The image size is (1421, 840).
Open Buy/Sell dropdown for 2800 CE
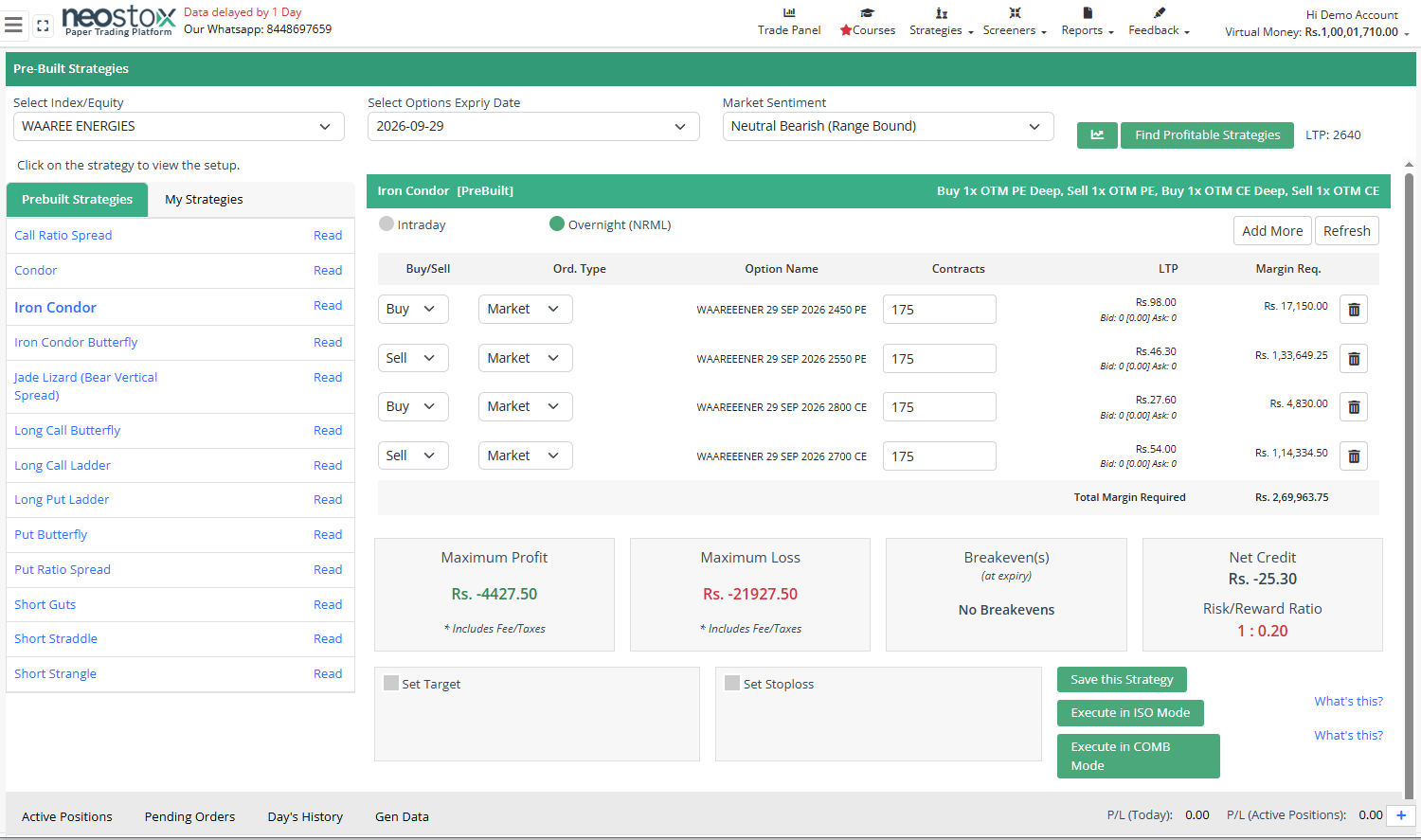pyautogui.click(x=413, y=406)
